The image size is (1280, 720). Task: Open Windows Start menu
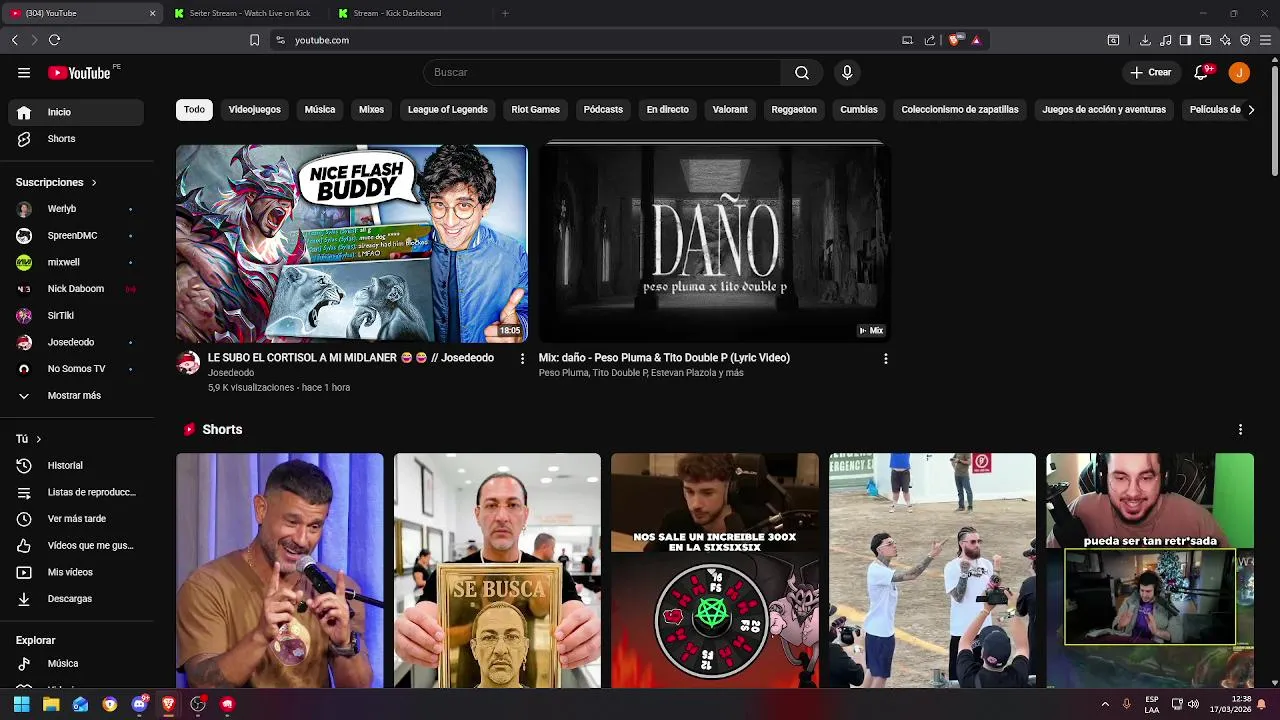coord(21,704)
